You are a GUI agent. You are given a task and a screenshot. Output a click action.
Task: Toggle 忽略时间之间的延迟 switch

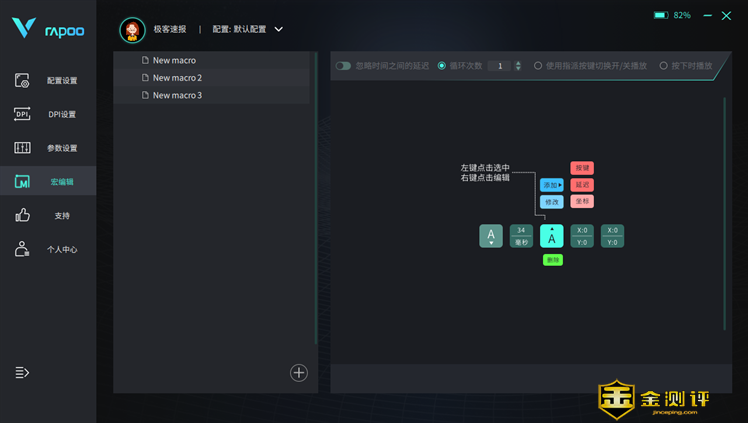(x=343, y=66)
